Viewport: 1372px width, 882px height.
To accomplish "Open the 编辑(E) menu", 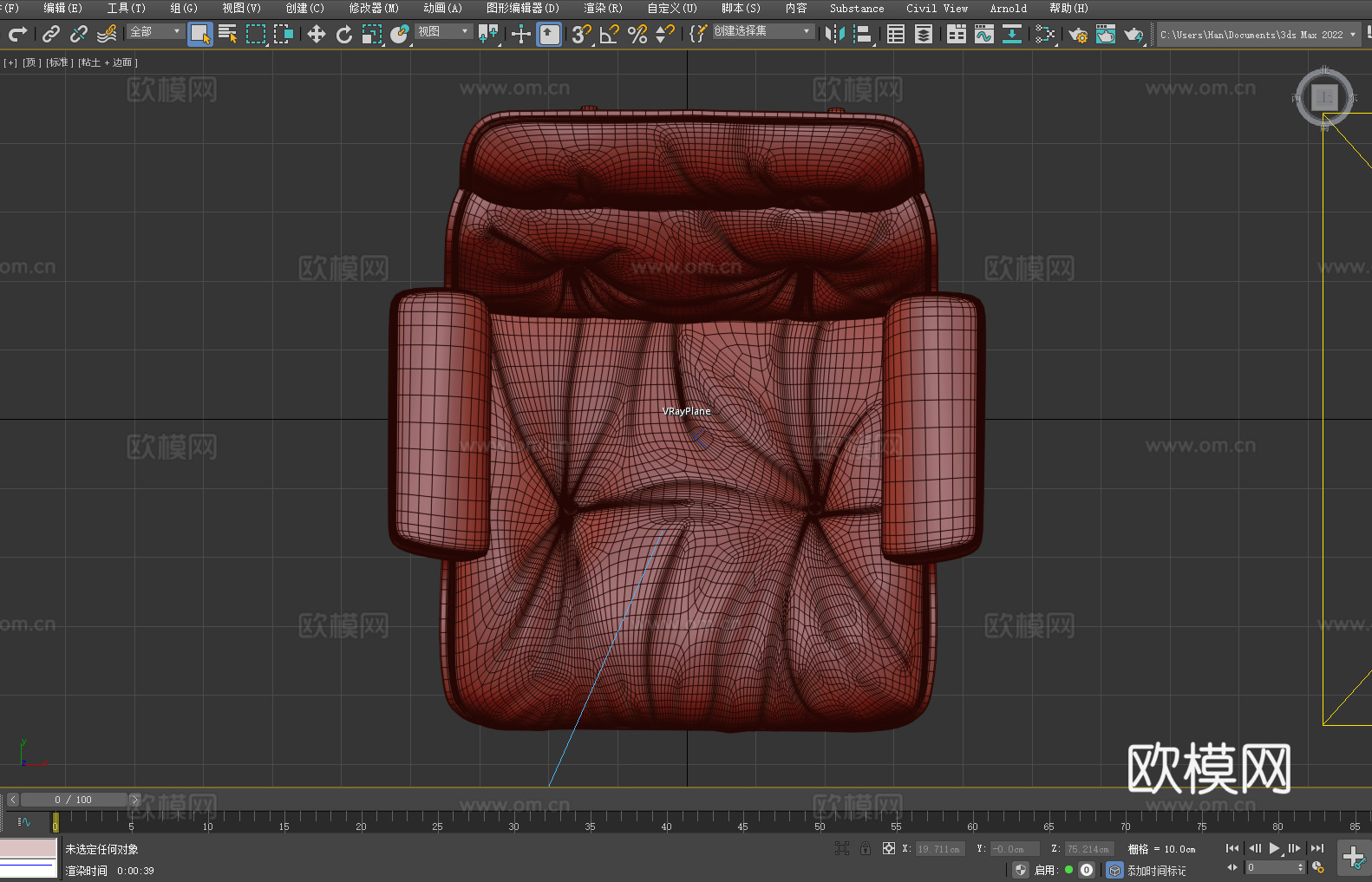I will pyautogui.click(x=62, y=8).
